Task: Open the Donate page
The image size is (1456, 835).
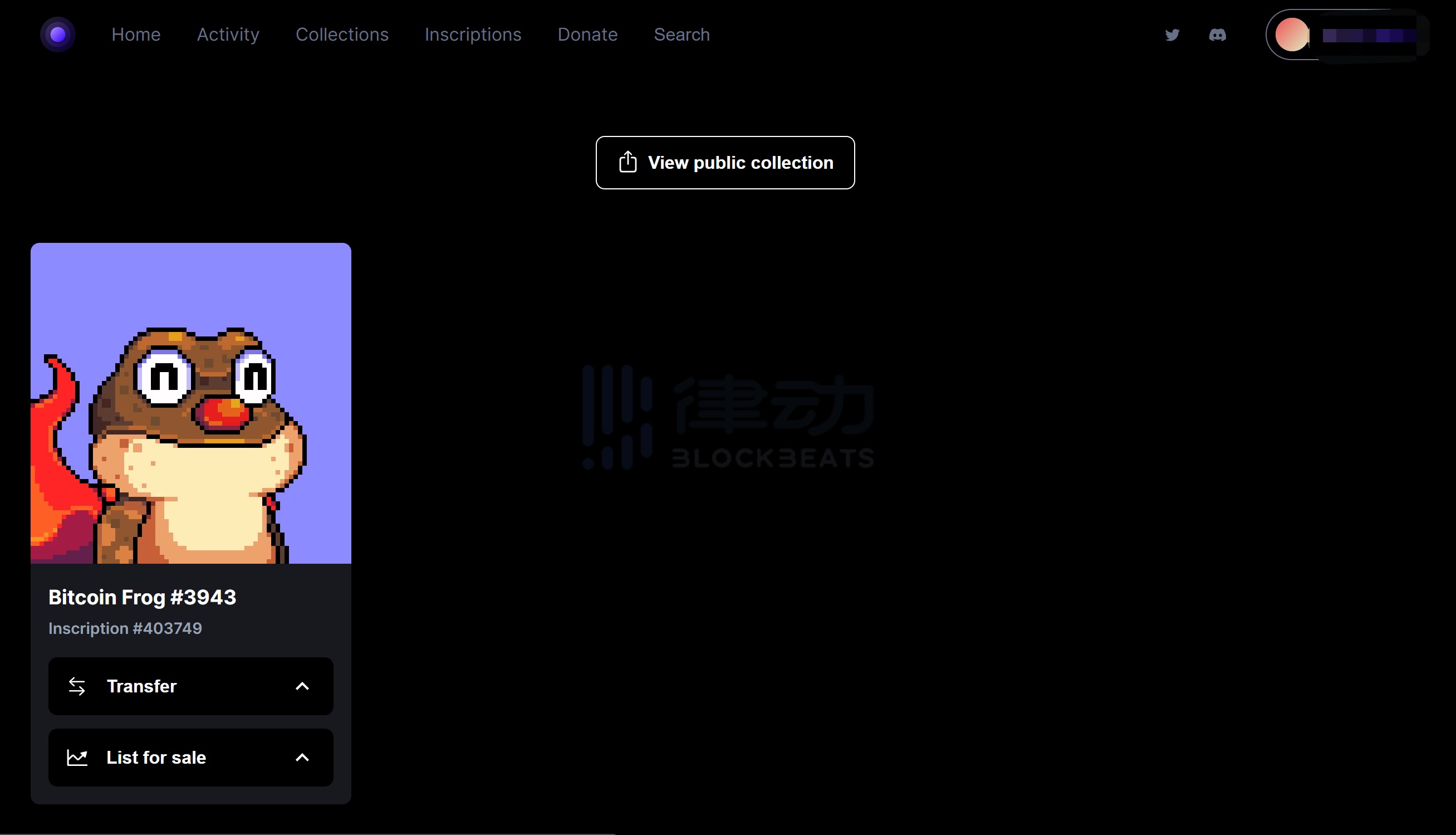Action: pyautogui.click(x=587, y=35)
